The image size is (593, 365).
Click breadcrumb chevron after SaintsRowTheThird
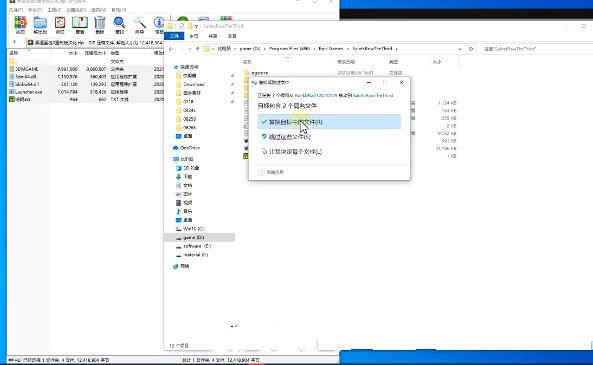point(396,49)
